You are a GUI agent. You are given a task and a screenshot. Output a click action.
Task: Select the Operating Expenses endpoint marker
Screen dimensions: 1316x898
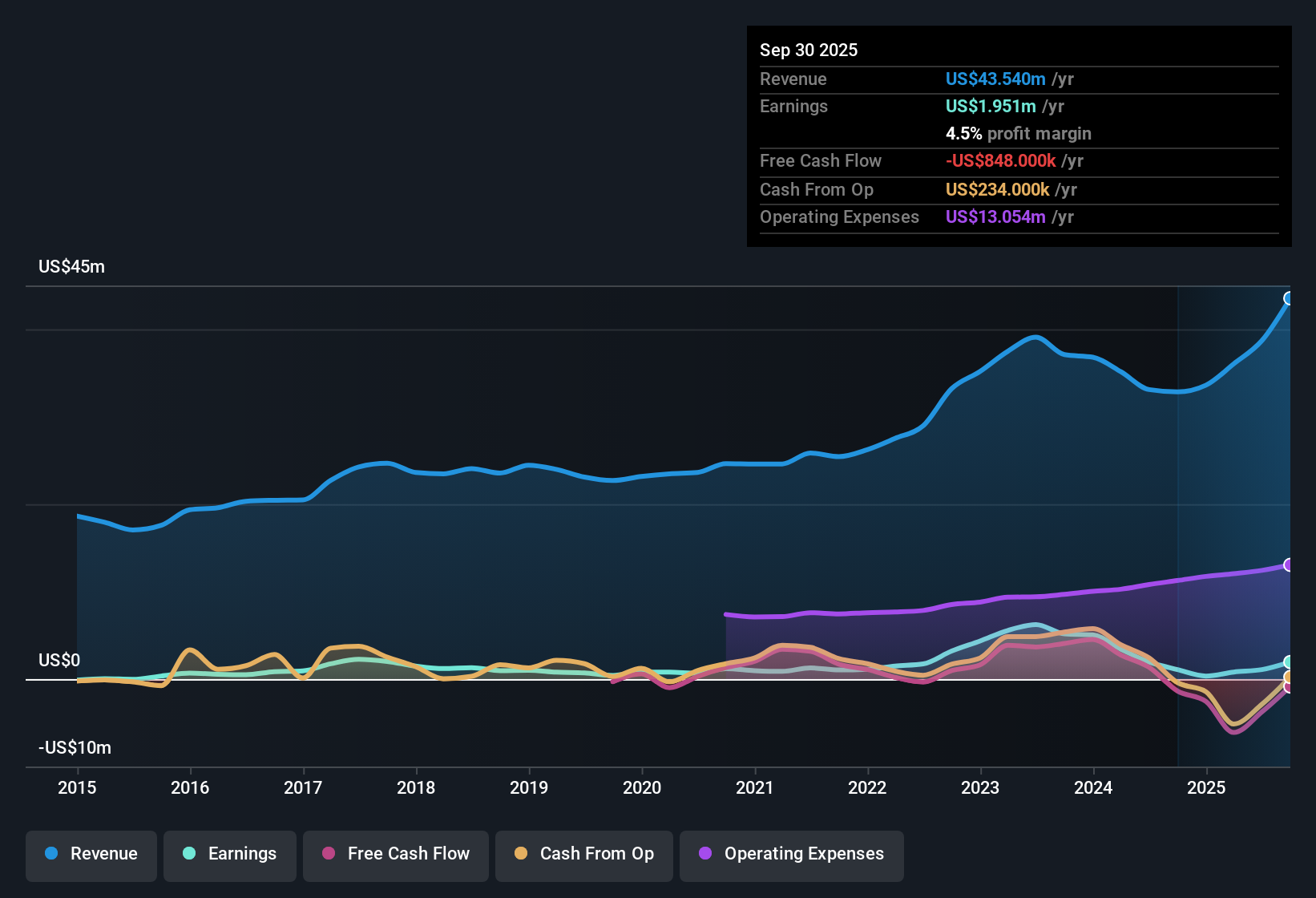[x=1289, y=564]
